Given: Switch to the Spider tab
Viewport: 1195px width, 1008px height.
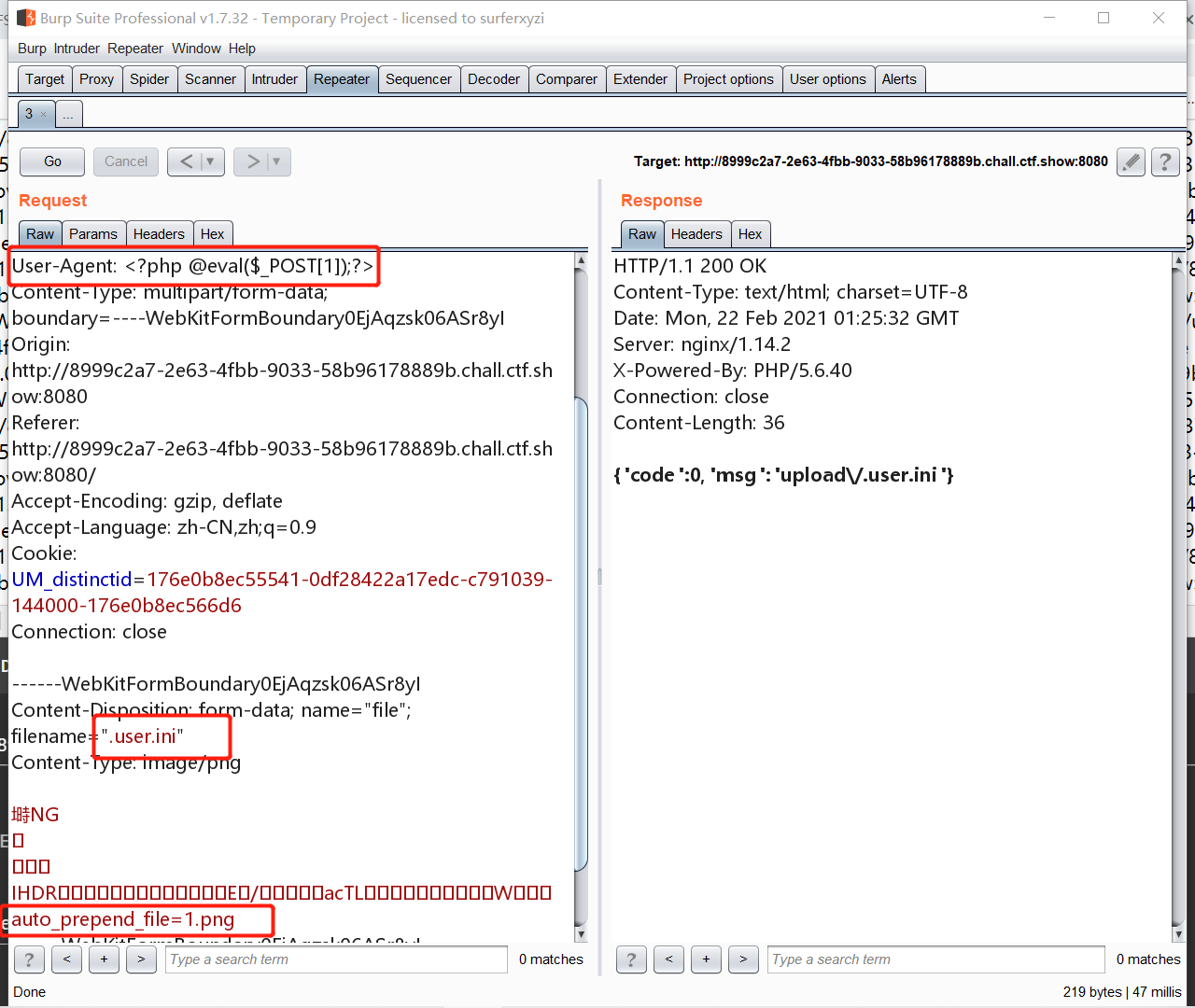Looking at the screenshot, I should tap(149, 79).
